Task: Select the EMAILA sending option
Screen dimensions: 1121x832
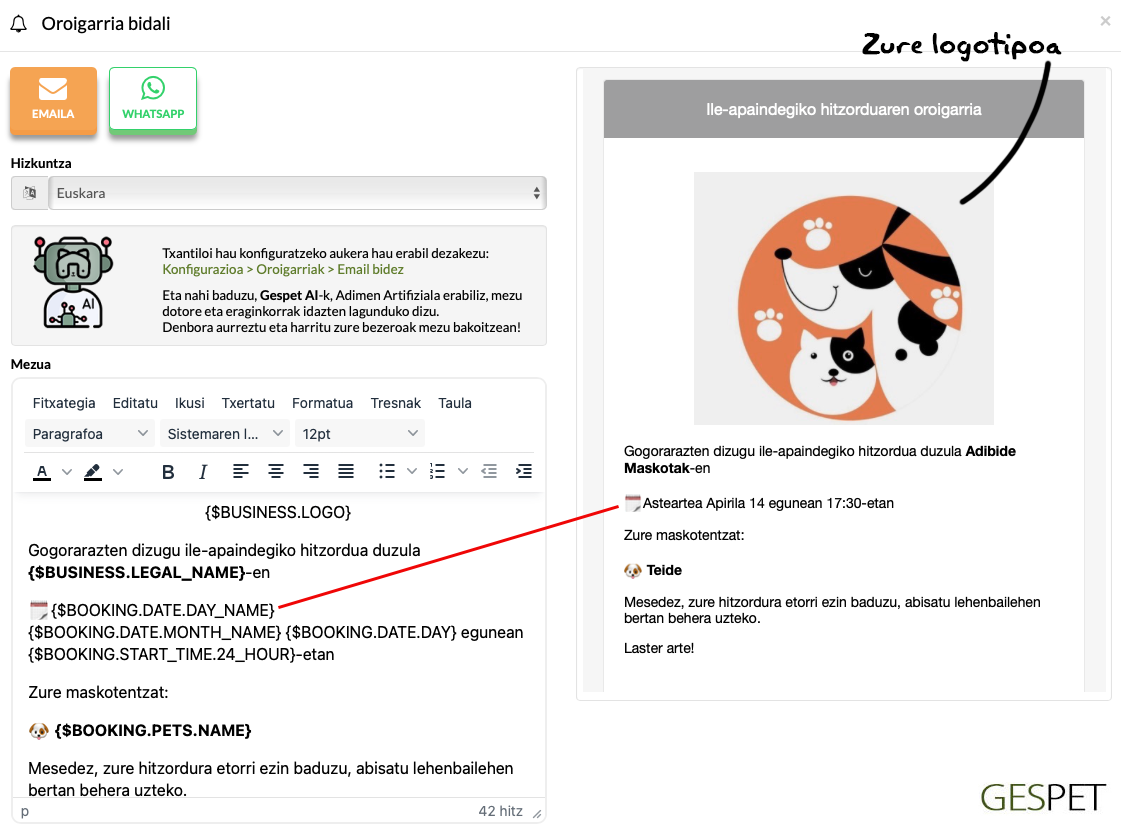Action: (53, 100)
